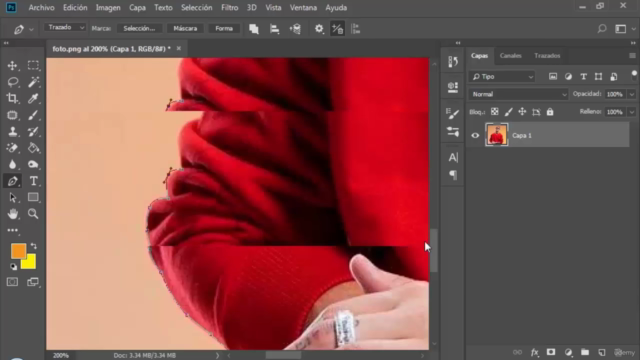The image size is (640, 360).
Task: Select the Blur tool
Action: [x=12, y=164]
